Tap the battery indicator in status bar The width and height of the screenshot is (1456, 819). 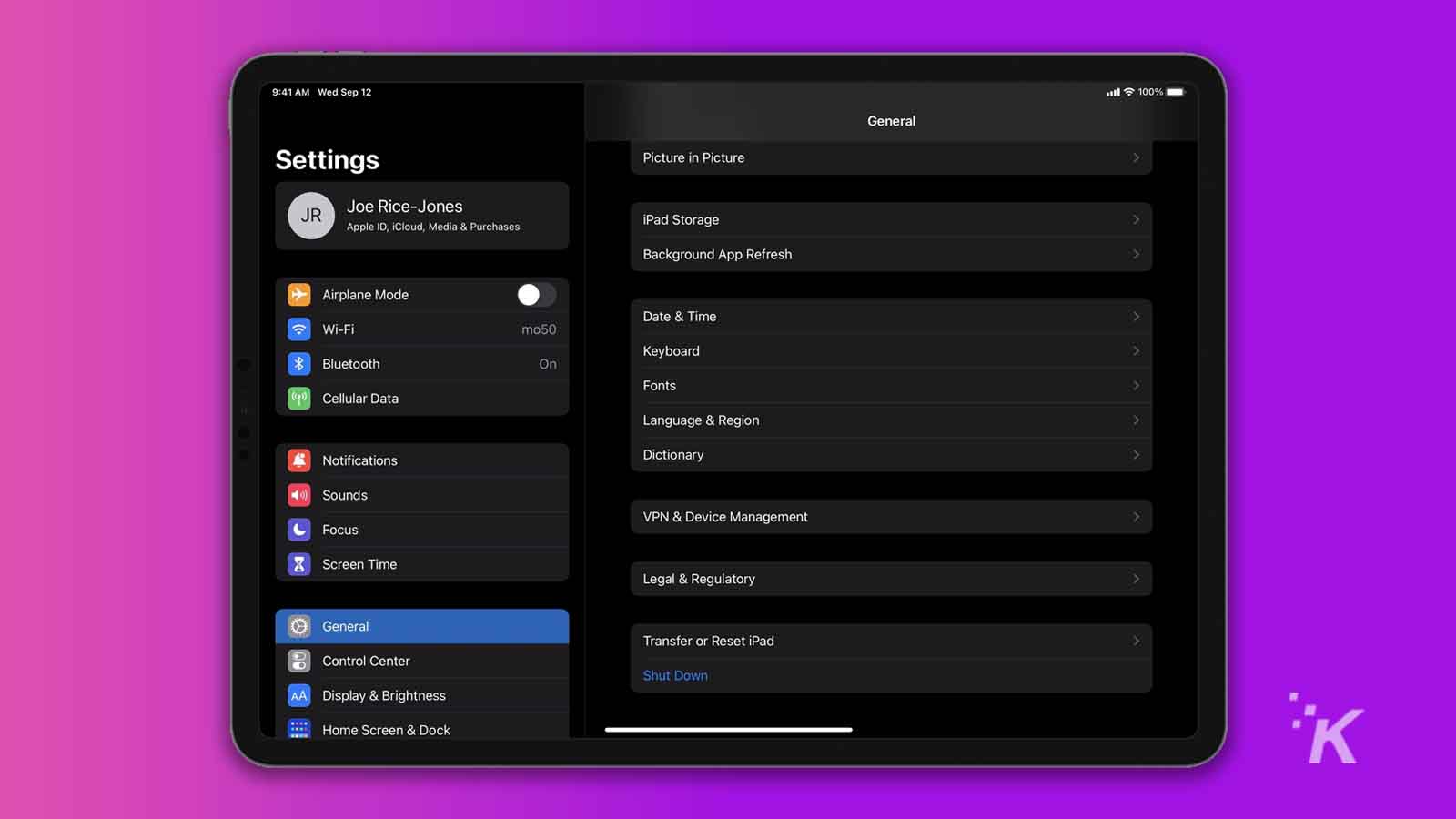[1176, 92]
